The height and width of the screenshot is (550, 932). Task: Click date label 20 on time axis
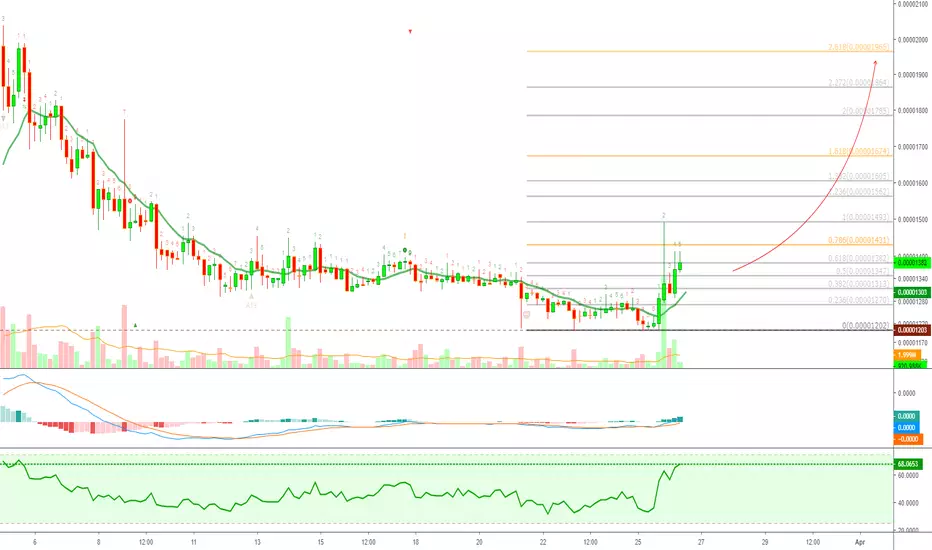(x=479, y=542)
